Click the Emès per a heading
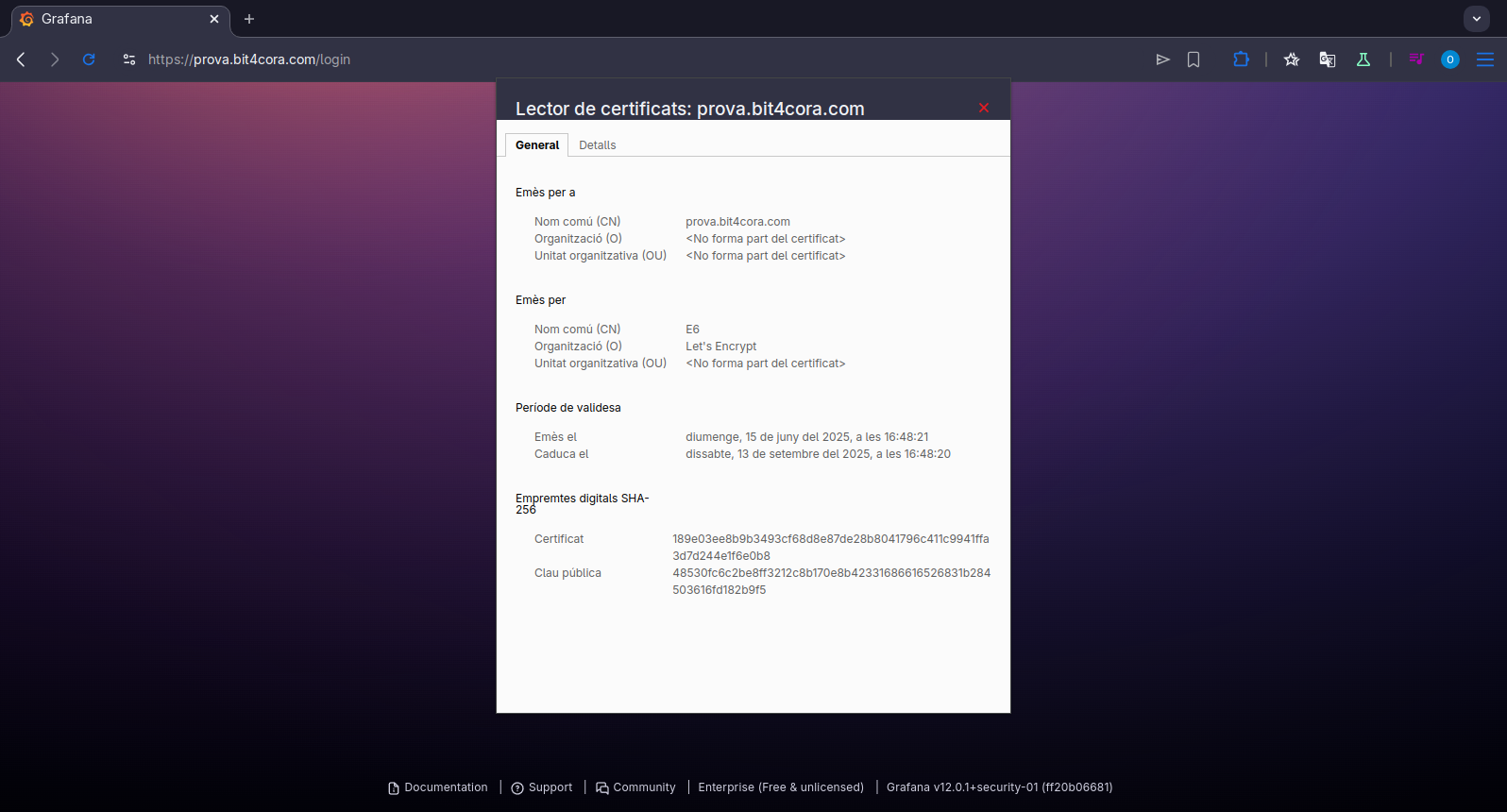The height and width of the screenshot is (812, 1507). click(x=546, y=193)
